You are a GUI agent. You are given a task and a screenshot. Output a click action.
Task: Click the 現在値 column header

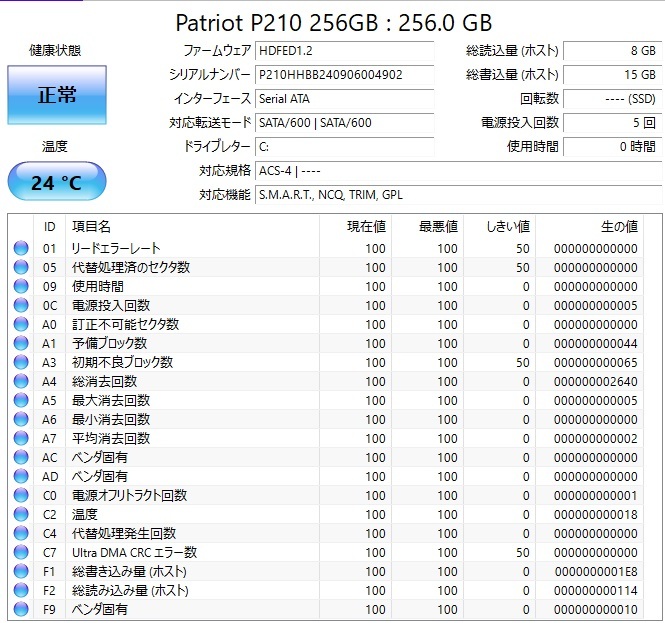[355, 227]
